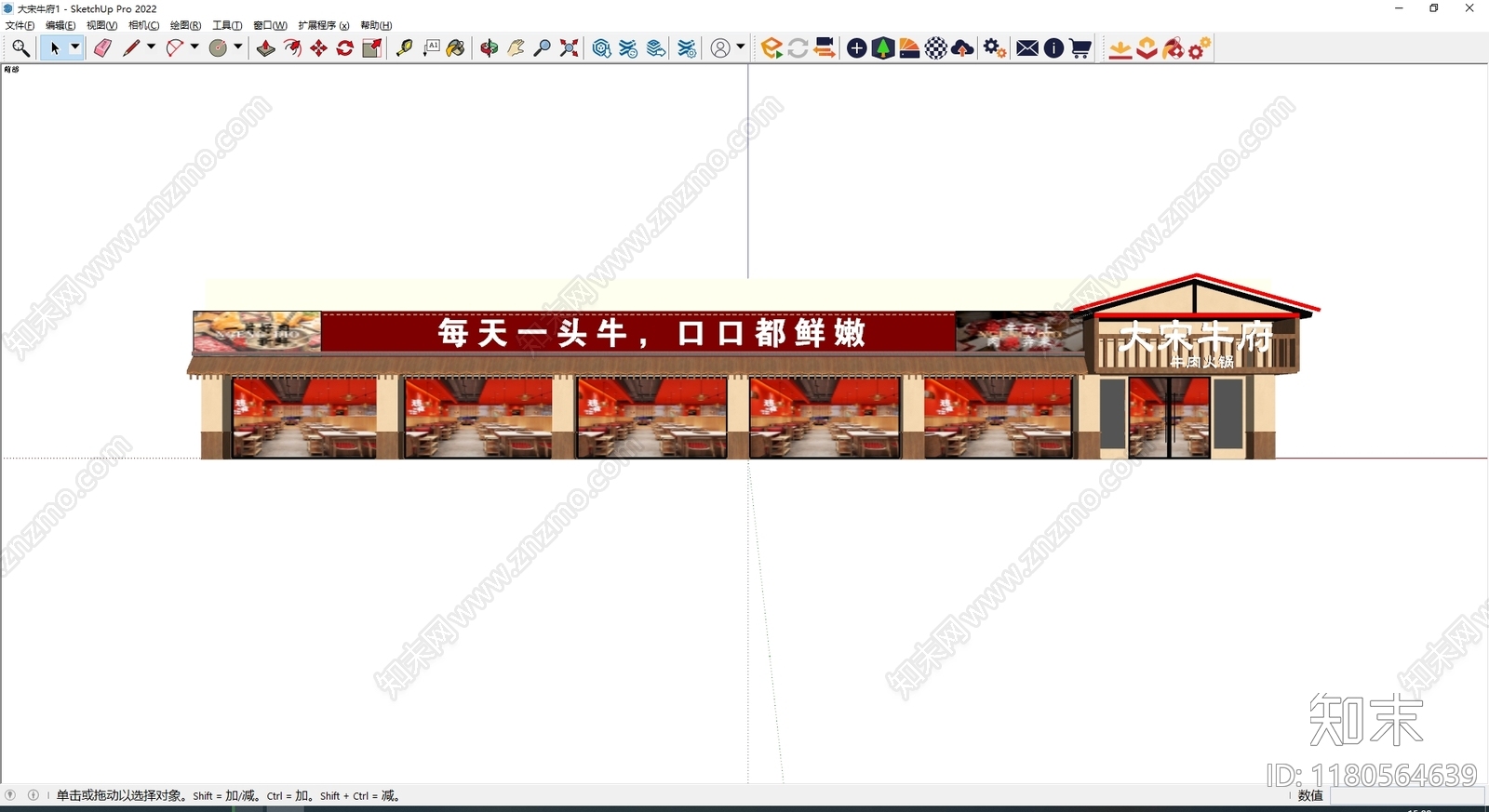Open the Extension Warehouse icon

628,48
